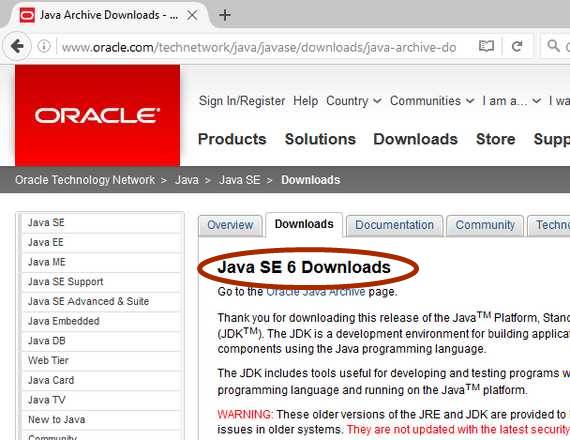Viewport: 570px width, 440px height.
Task: Click the Oracle logo
Action: click(x=97, y=115)
